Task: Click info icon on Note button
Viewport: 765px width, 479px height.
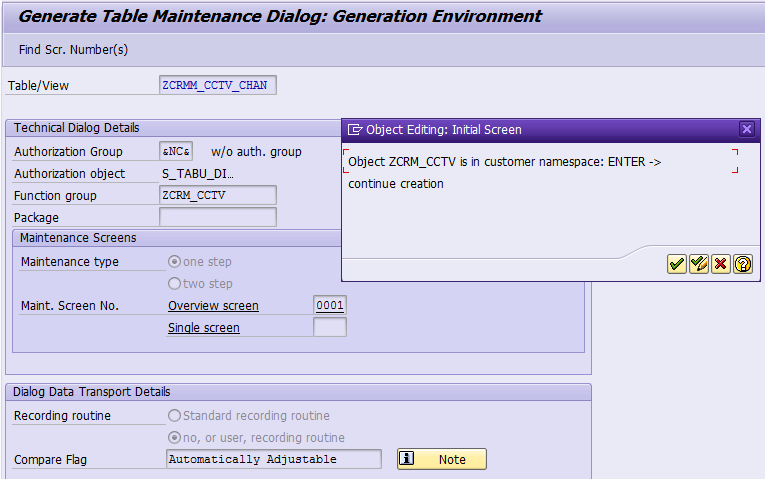Action: coord(406,459)
